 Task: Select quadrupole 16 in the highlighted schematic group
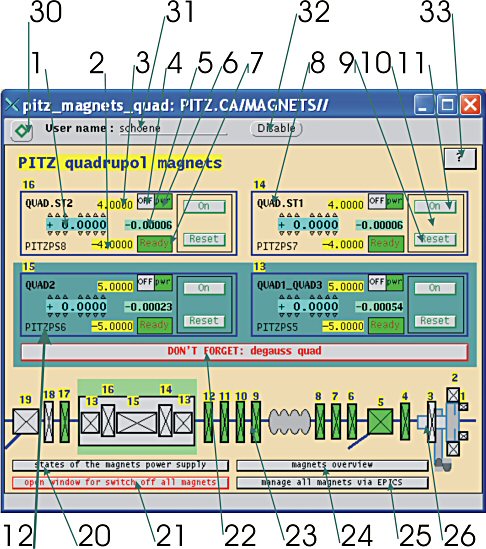click(x=108, y=421)
